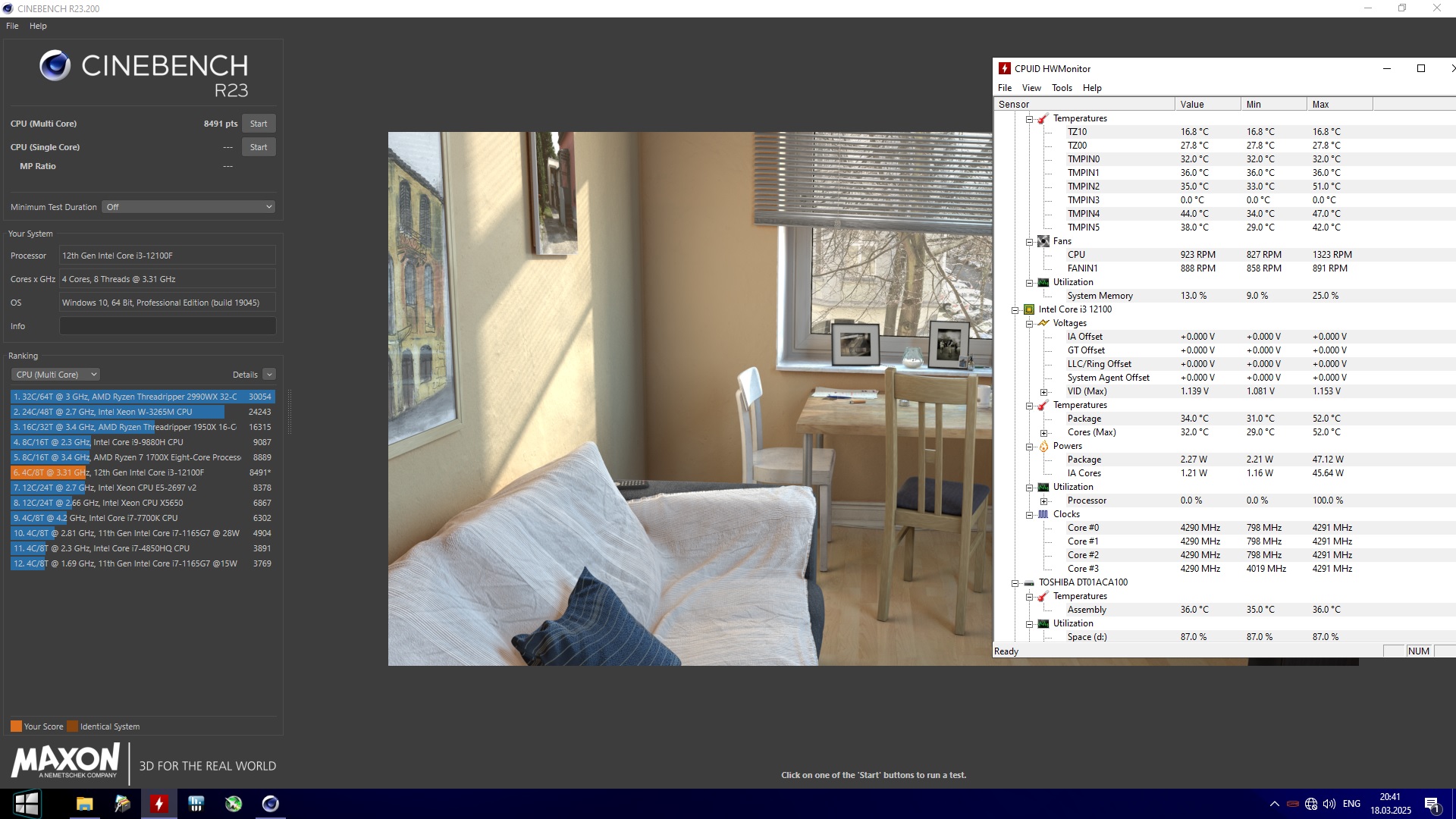Start the CPU (Multi Core) test
Viewport: 1456px width, 819px height.
click(259, 124)
